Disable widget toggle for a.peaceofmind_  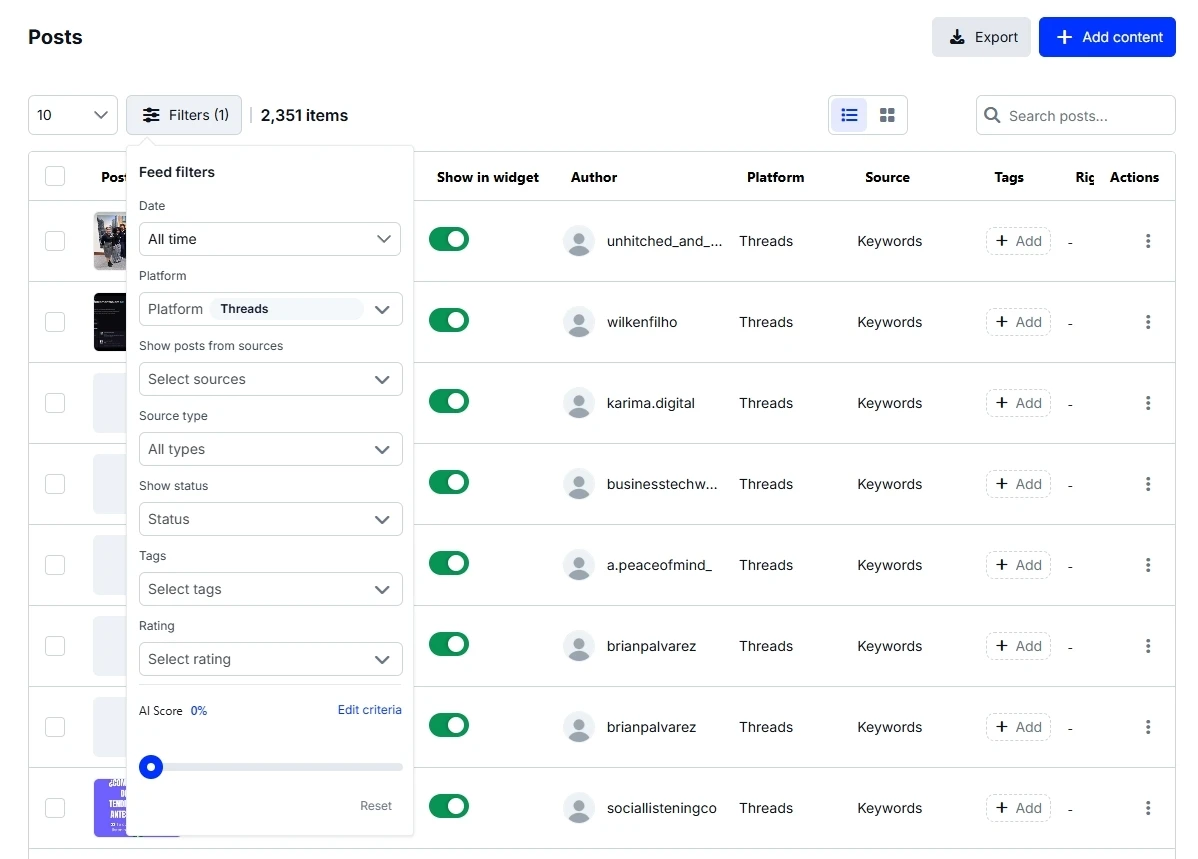point(448,563)
